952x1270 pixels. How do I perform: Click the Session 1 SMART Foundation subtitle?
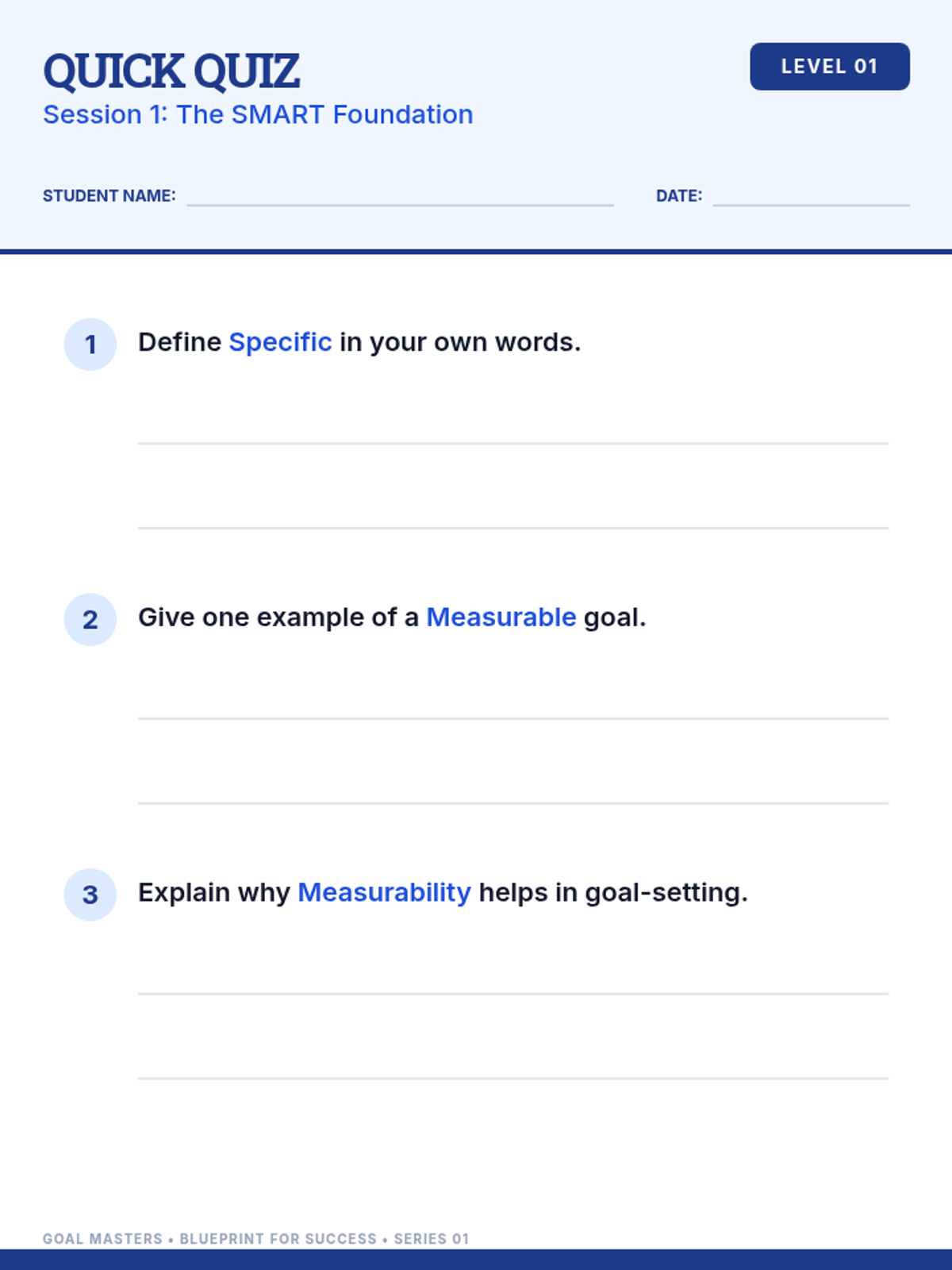(258, 114)
